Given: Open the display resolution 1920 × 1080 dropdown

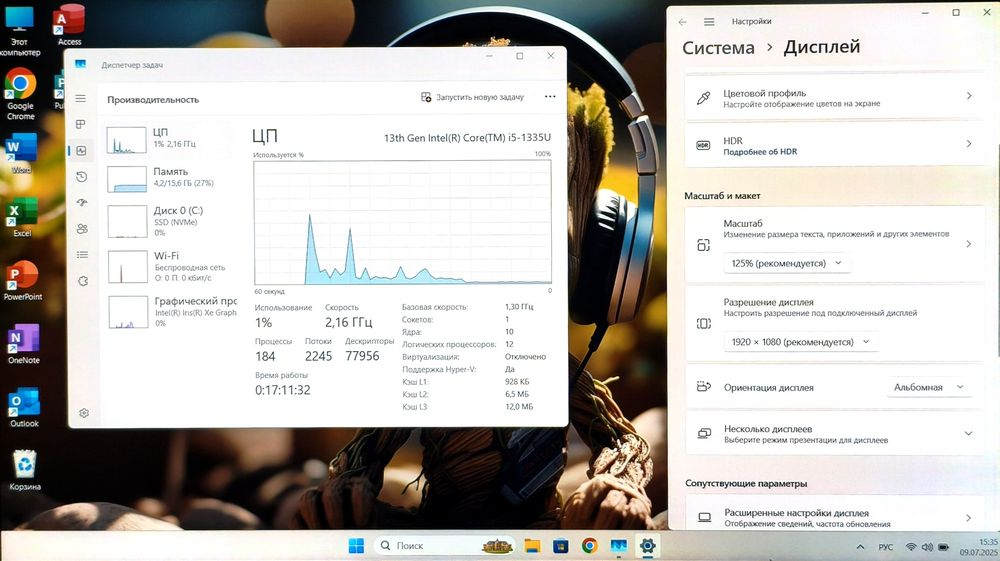Looking at the screenshot, I should coord(800,342).
